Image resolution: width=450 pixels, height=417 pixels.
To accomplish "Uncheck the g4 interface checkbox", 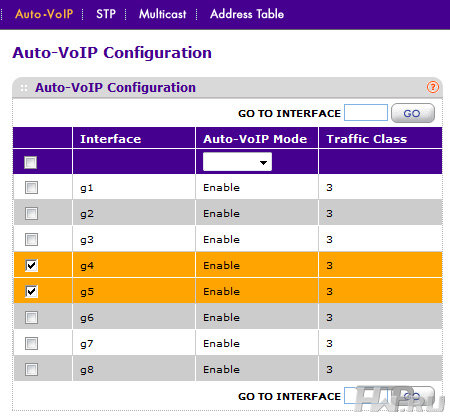I will tap(31, 265).
